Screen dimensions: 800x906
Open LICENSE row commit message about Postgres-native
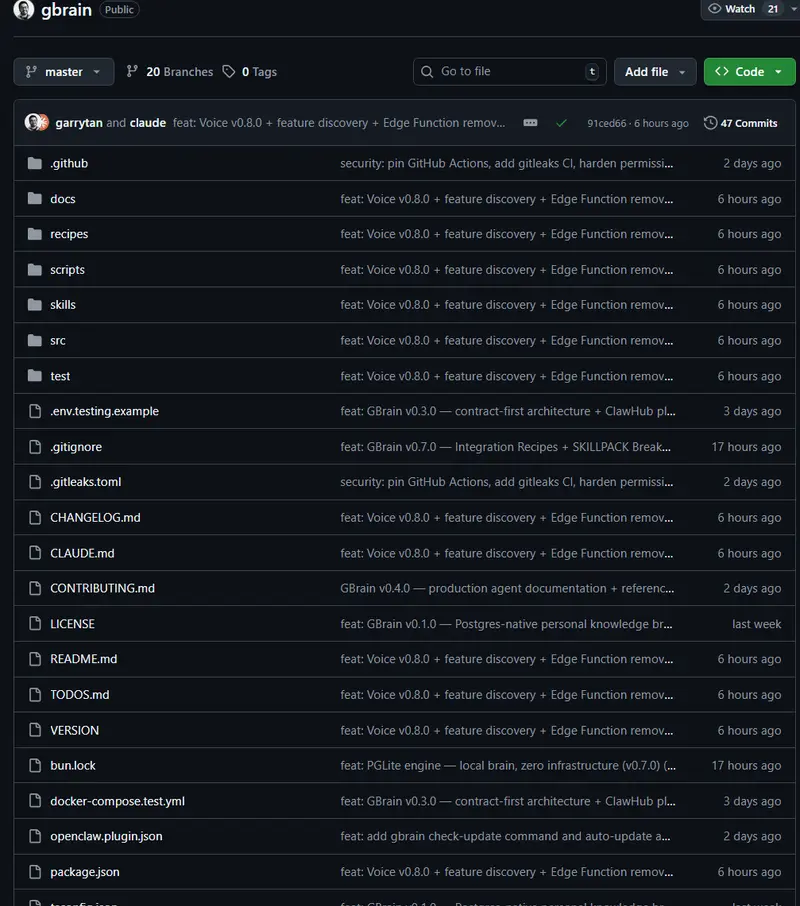tap(506, 624)
